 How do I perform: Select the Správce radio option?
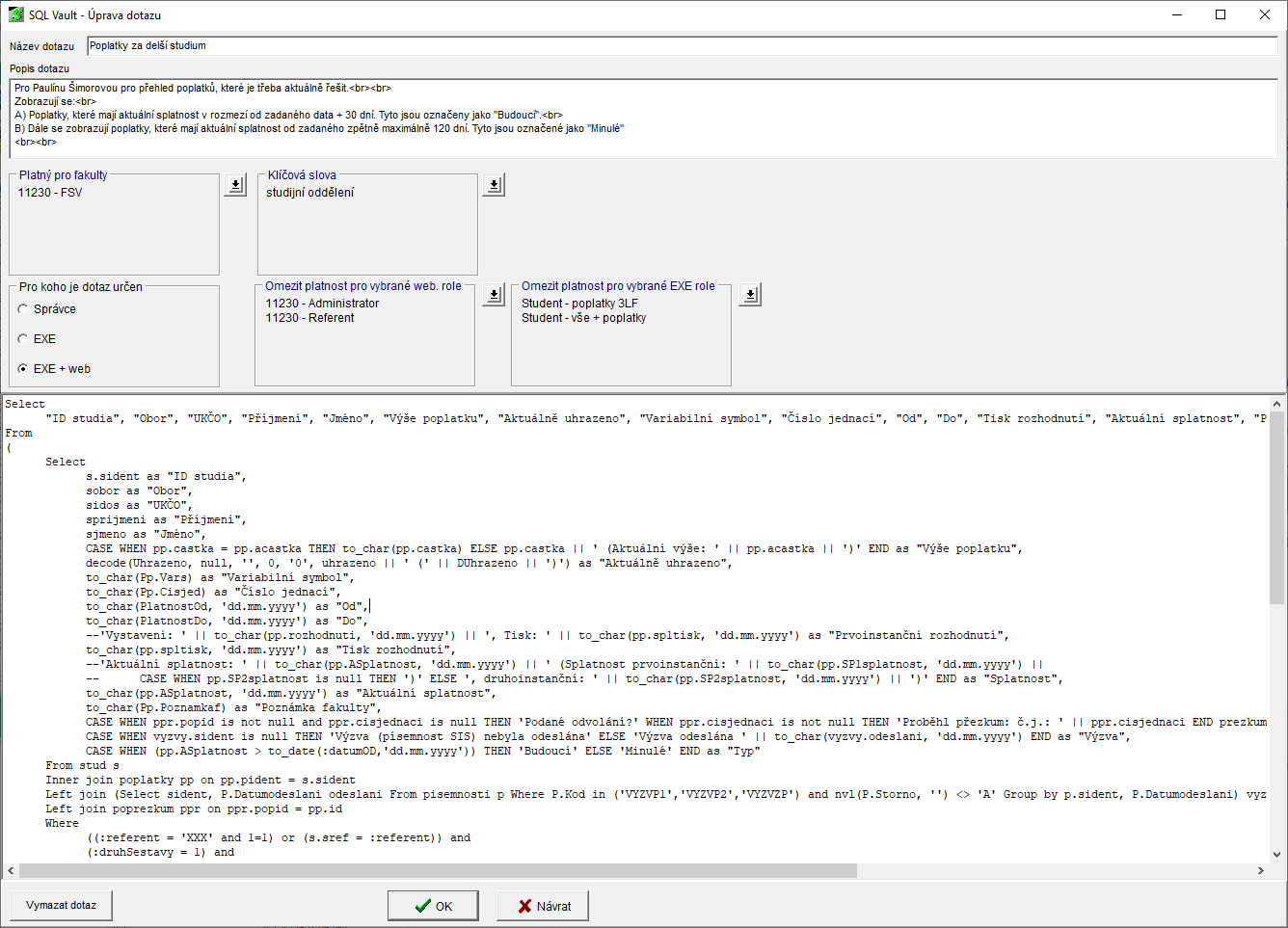coord(23,309)
